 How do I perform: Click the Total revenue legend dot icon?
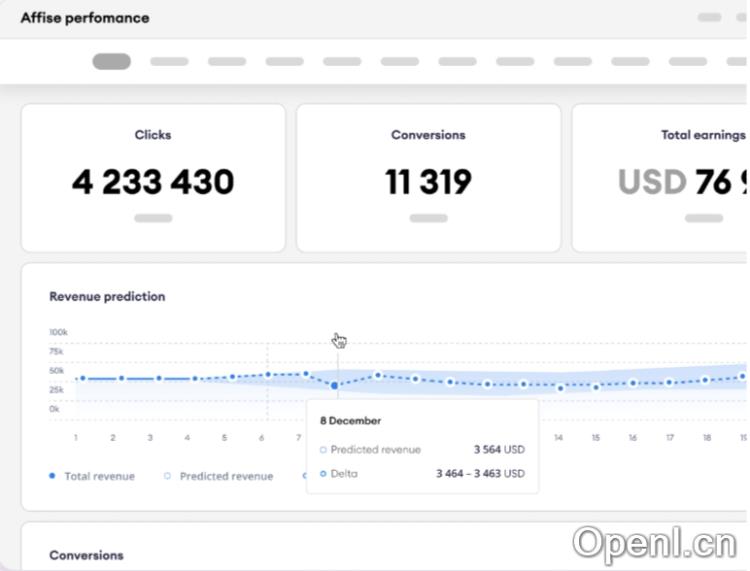coord(53,476)
